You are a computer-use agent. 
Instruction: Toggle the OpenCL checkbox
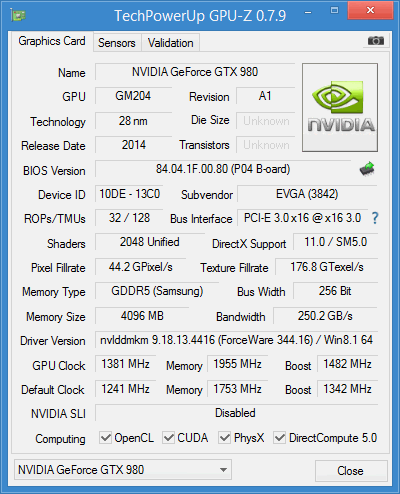pos(105,438)
